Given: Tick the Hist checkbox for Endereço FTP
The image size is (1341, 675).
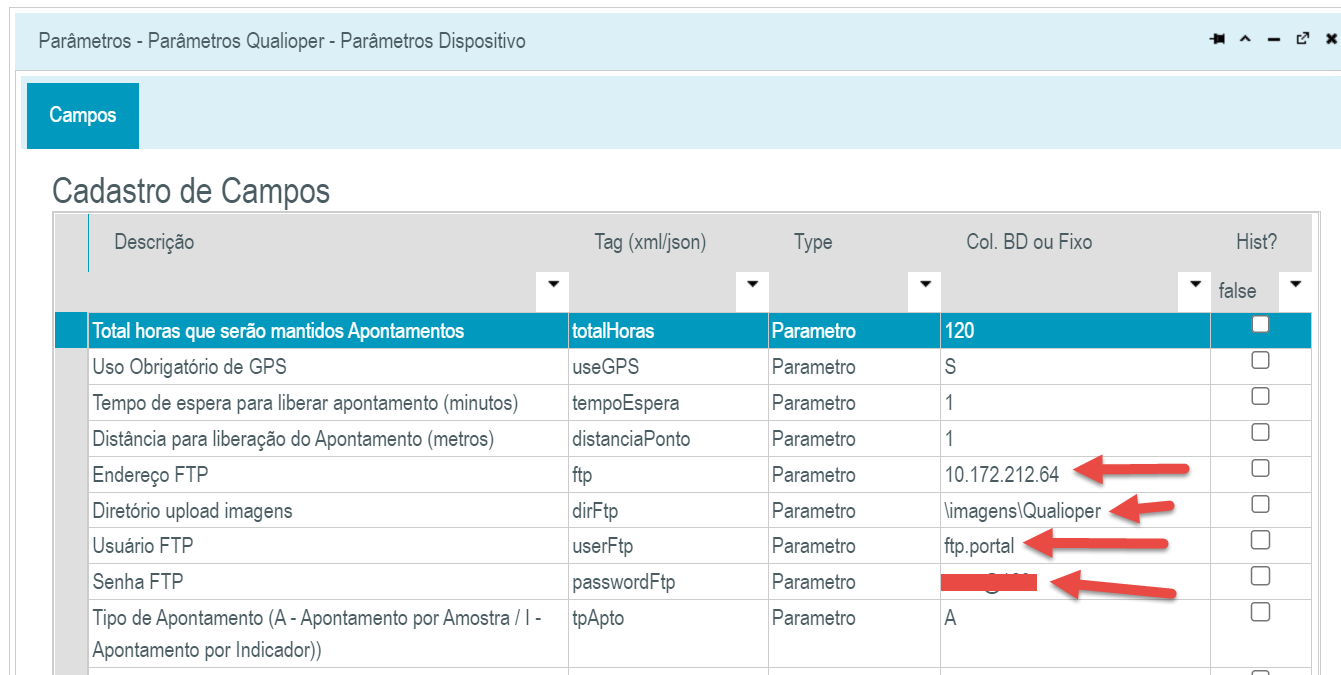Looking at the screenshot, I should (x=1260, y=468).
